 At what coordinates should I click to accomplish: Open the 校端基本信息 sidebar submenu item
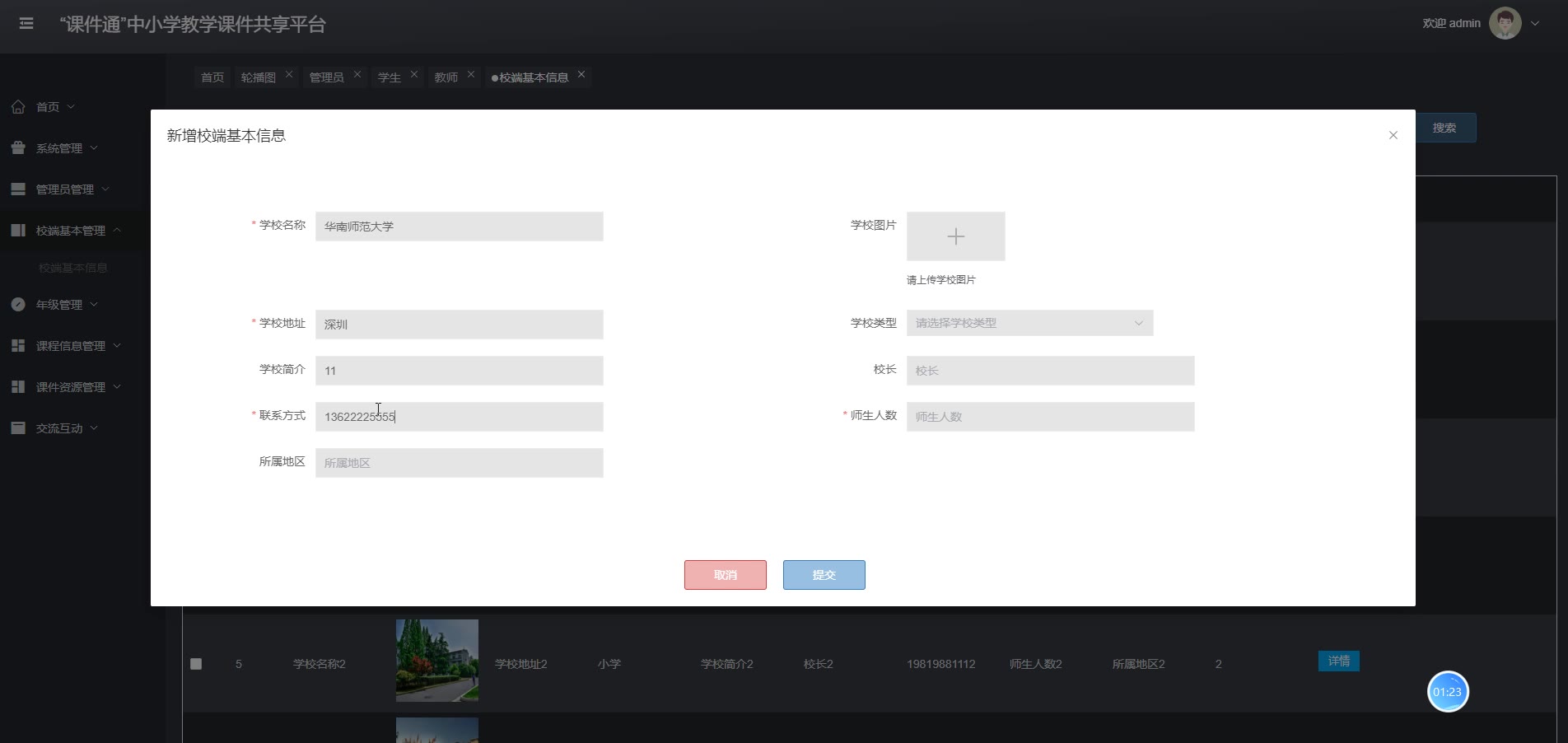point(73,268)
